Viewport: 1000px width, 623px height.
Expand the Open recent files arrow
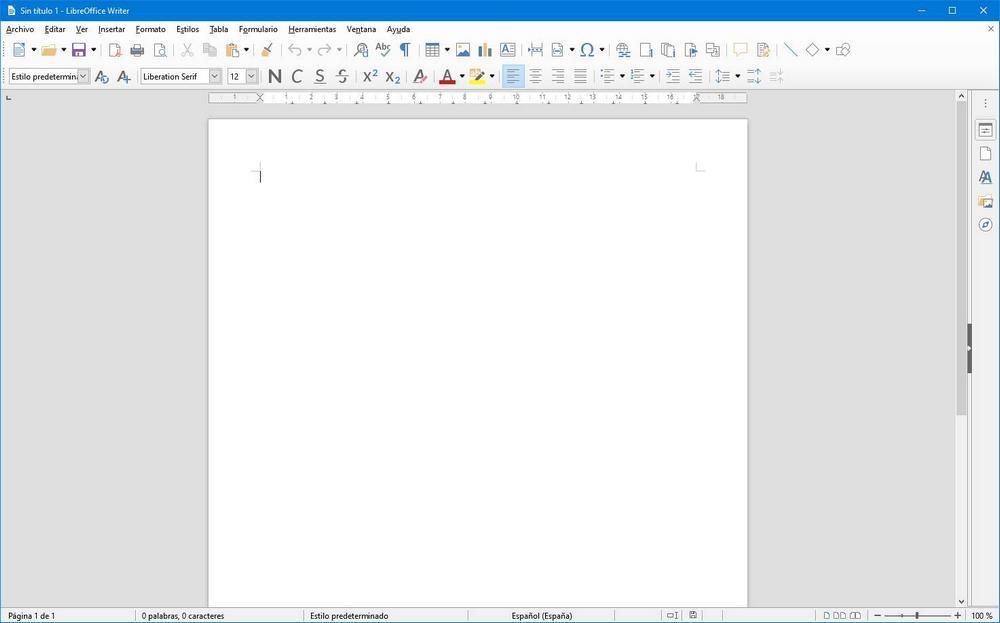coord(64,50)
